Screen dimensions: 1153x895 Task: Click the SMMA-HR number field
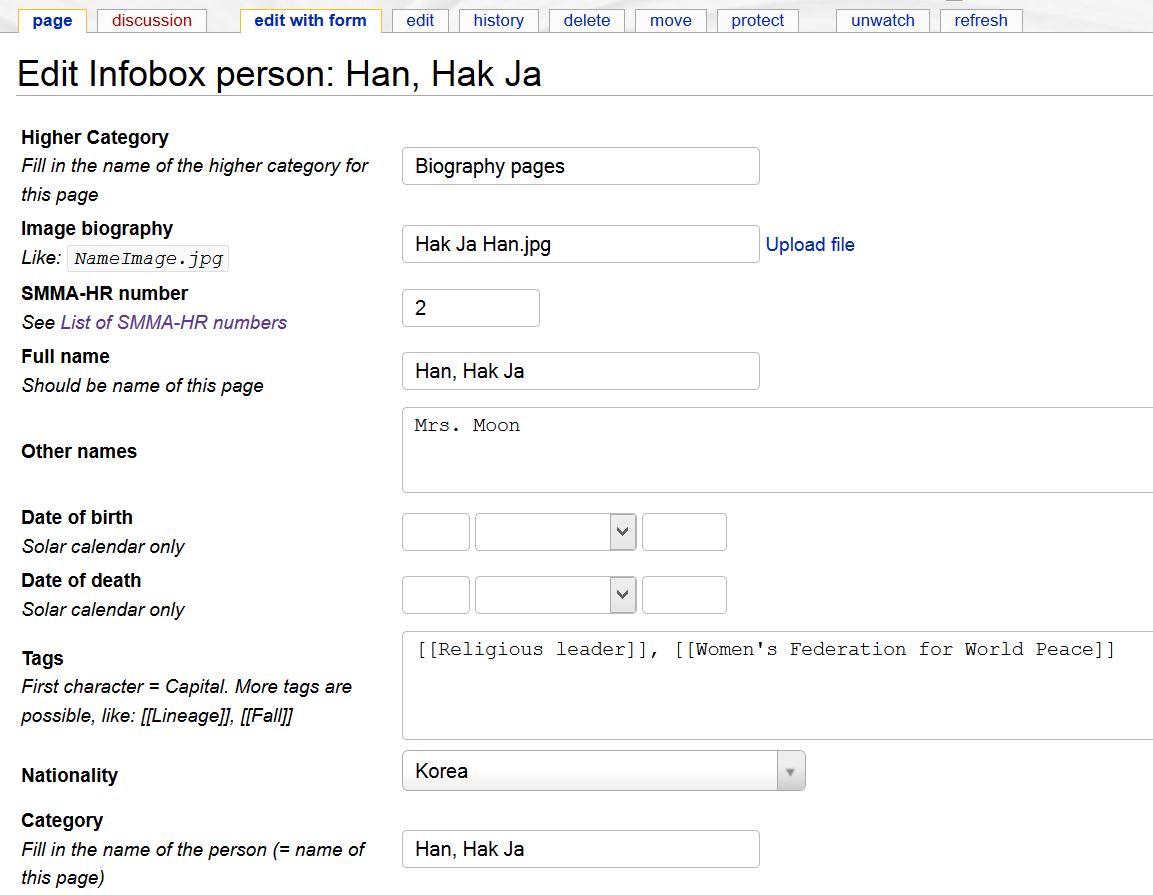pos(470,308)
